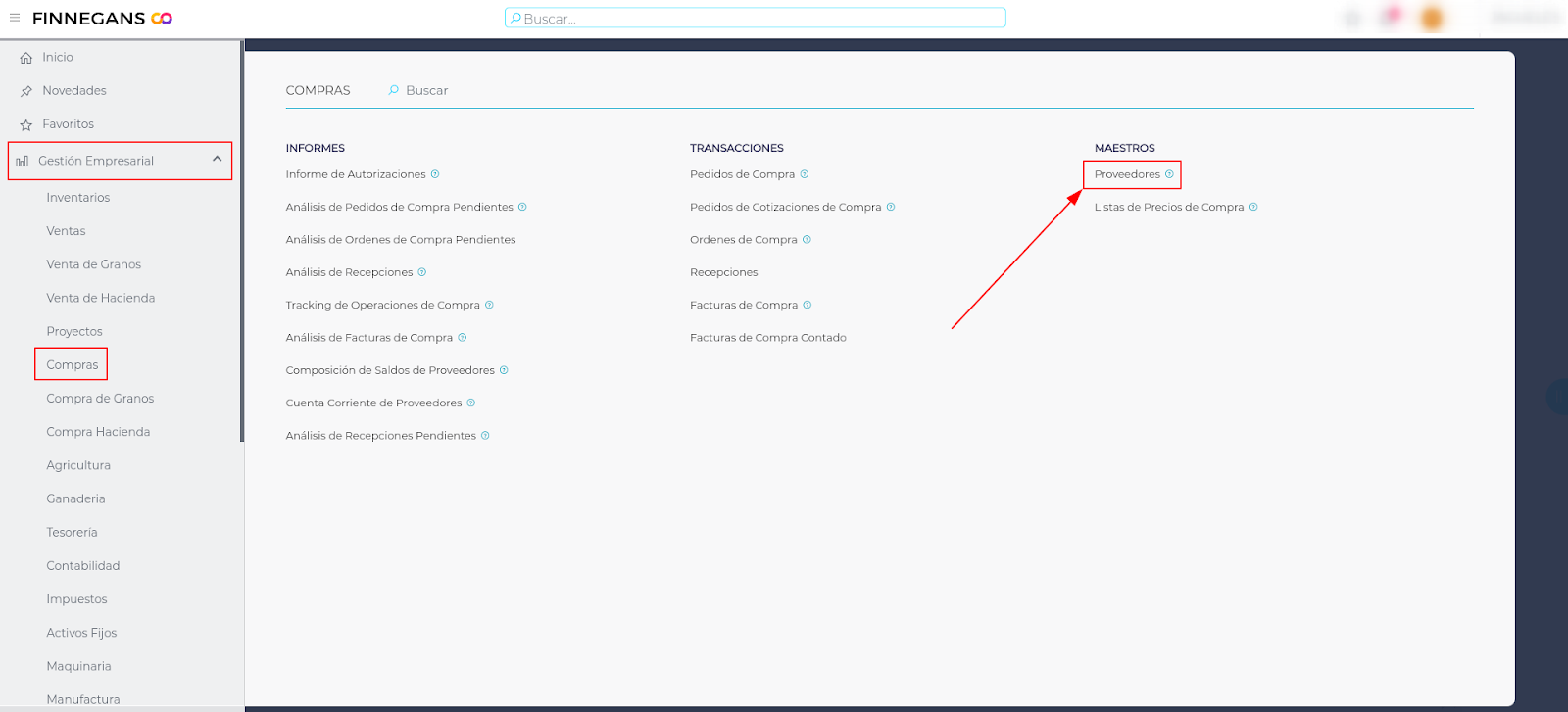
Task: Click info icon beside Análisis de Pedidos Pendientes
Action: pos(522,207)
